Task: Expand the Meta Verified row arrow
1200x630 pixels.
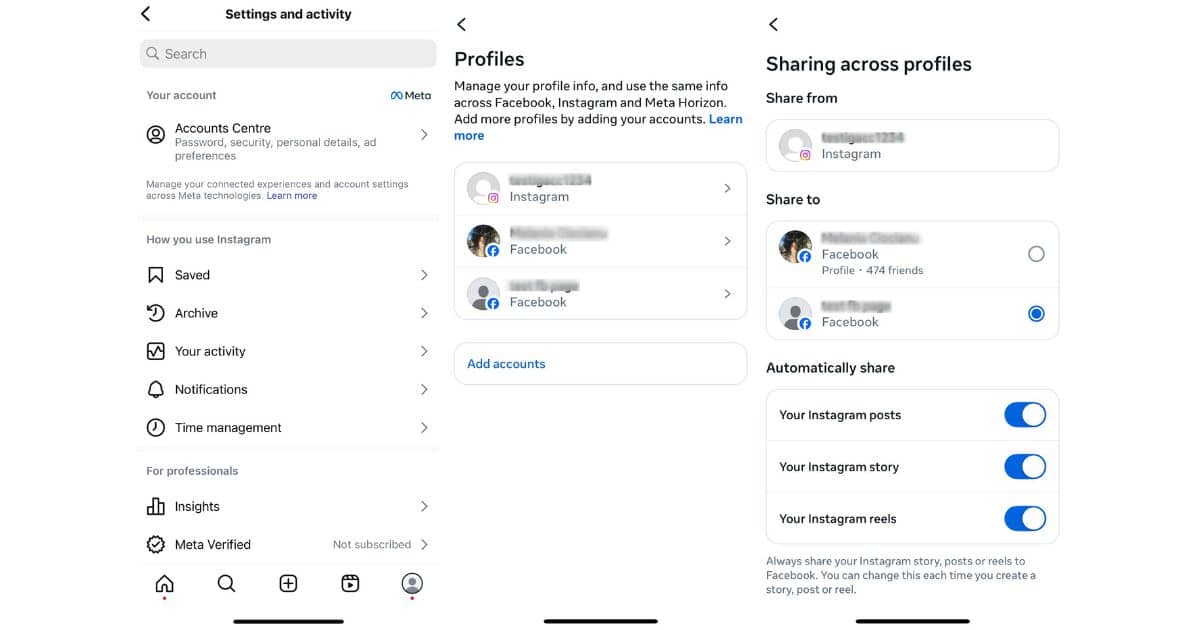Action: (424, 545)
